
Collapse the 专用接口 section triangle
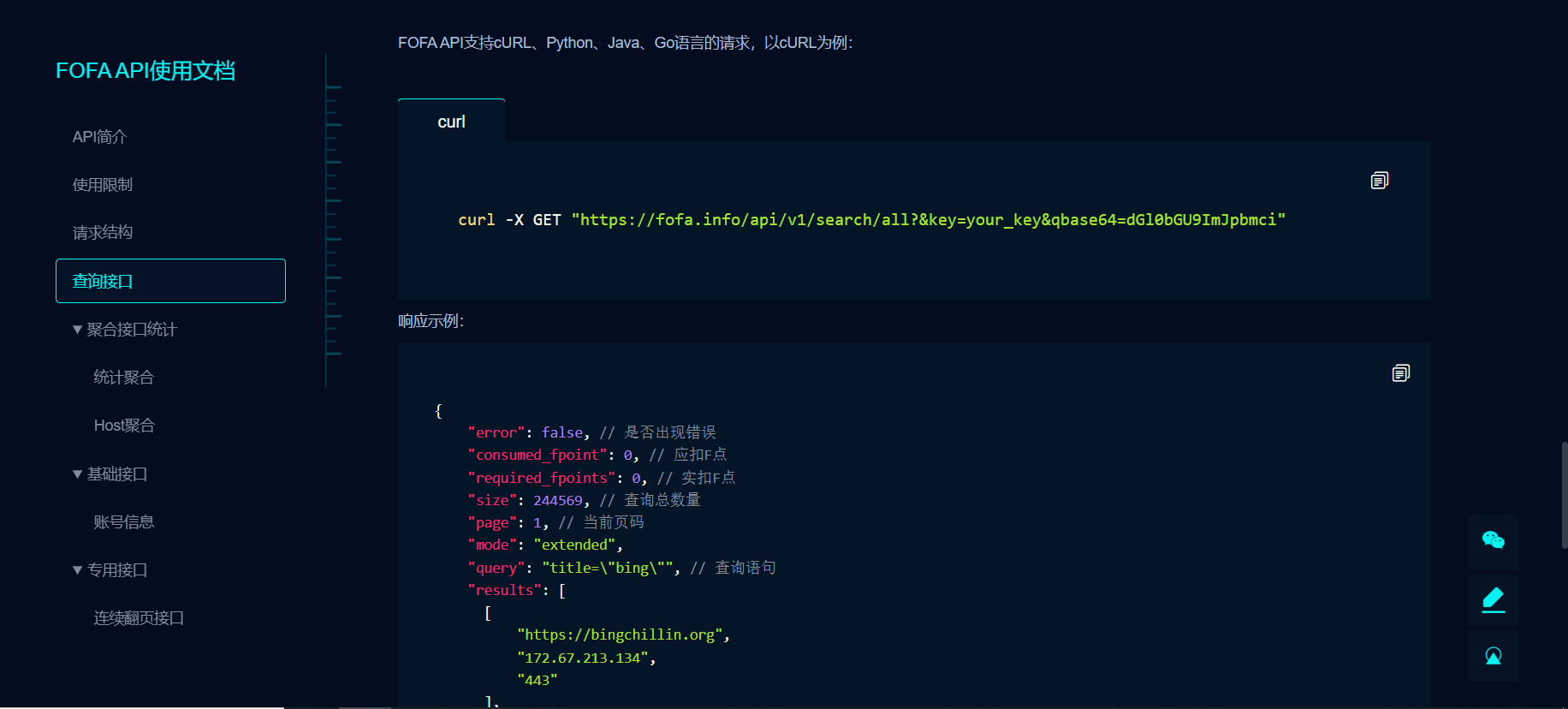click(x=78, y=570)
